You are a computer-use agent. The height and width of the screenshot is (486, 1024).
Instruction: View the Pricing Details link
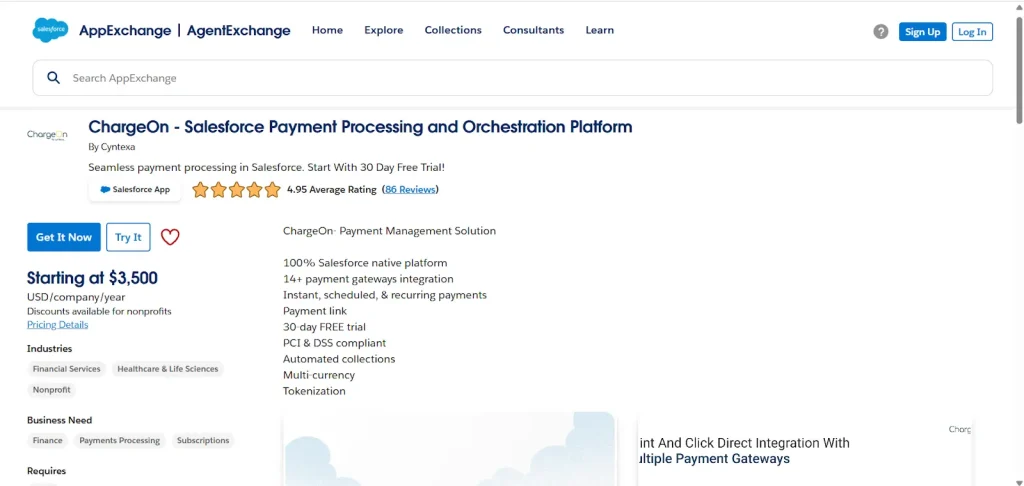pos(57,325)
